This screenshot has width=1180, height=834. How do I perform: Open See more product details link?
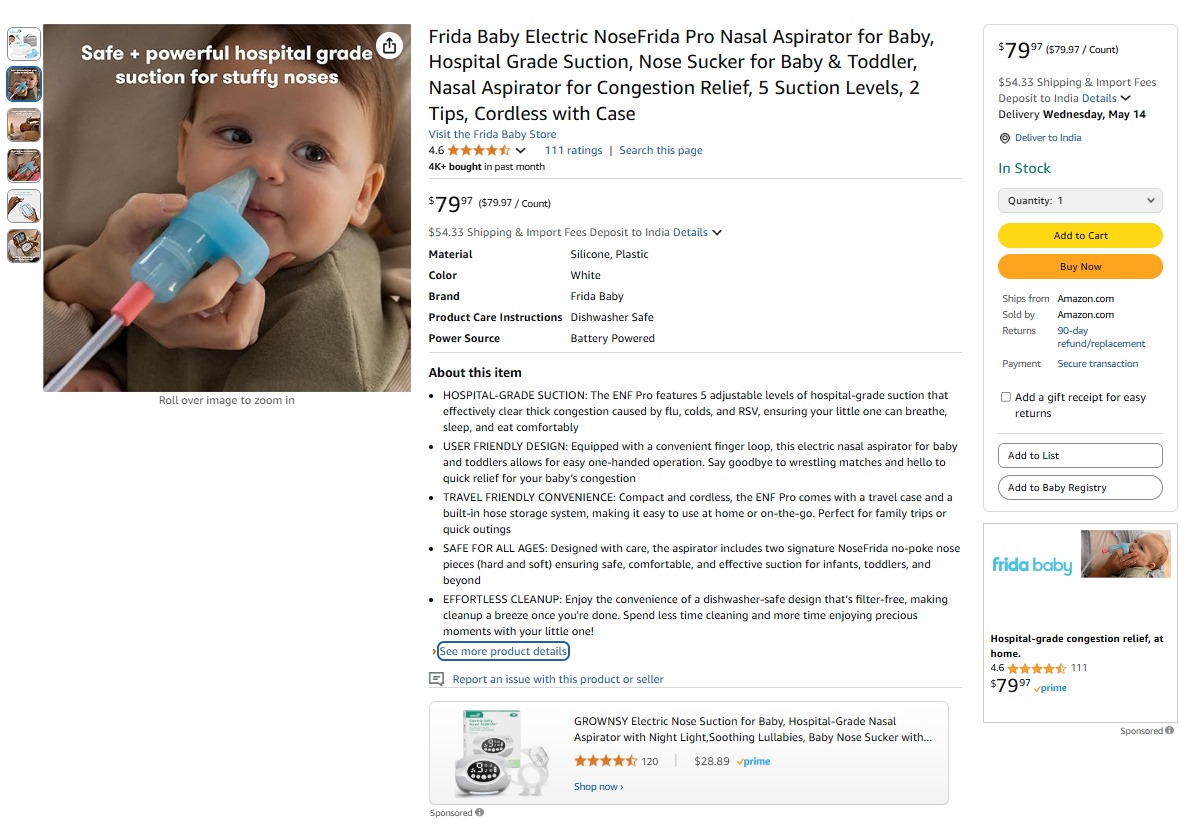[503, 651]
